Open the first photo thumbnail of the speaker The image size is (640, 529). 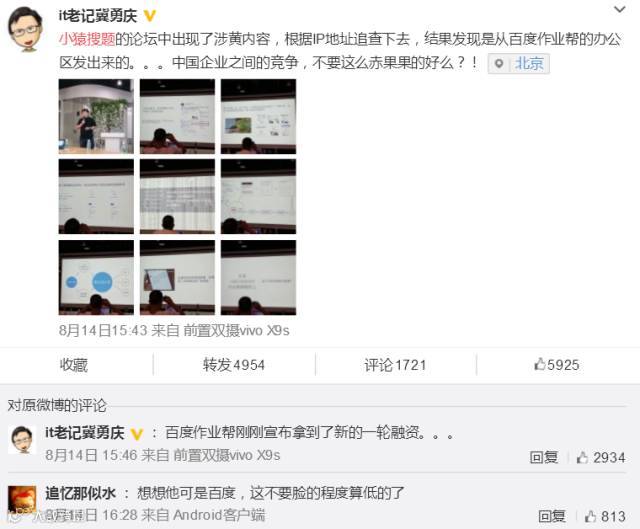(96, 116)
